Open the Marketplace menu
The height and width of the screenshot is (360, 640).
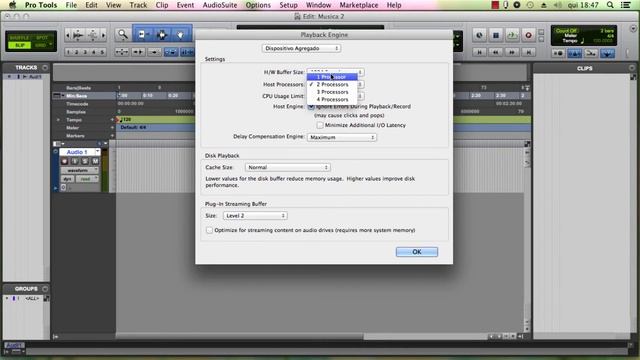coord(359,5)
